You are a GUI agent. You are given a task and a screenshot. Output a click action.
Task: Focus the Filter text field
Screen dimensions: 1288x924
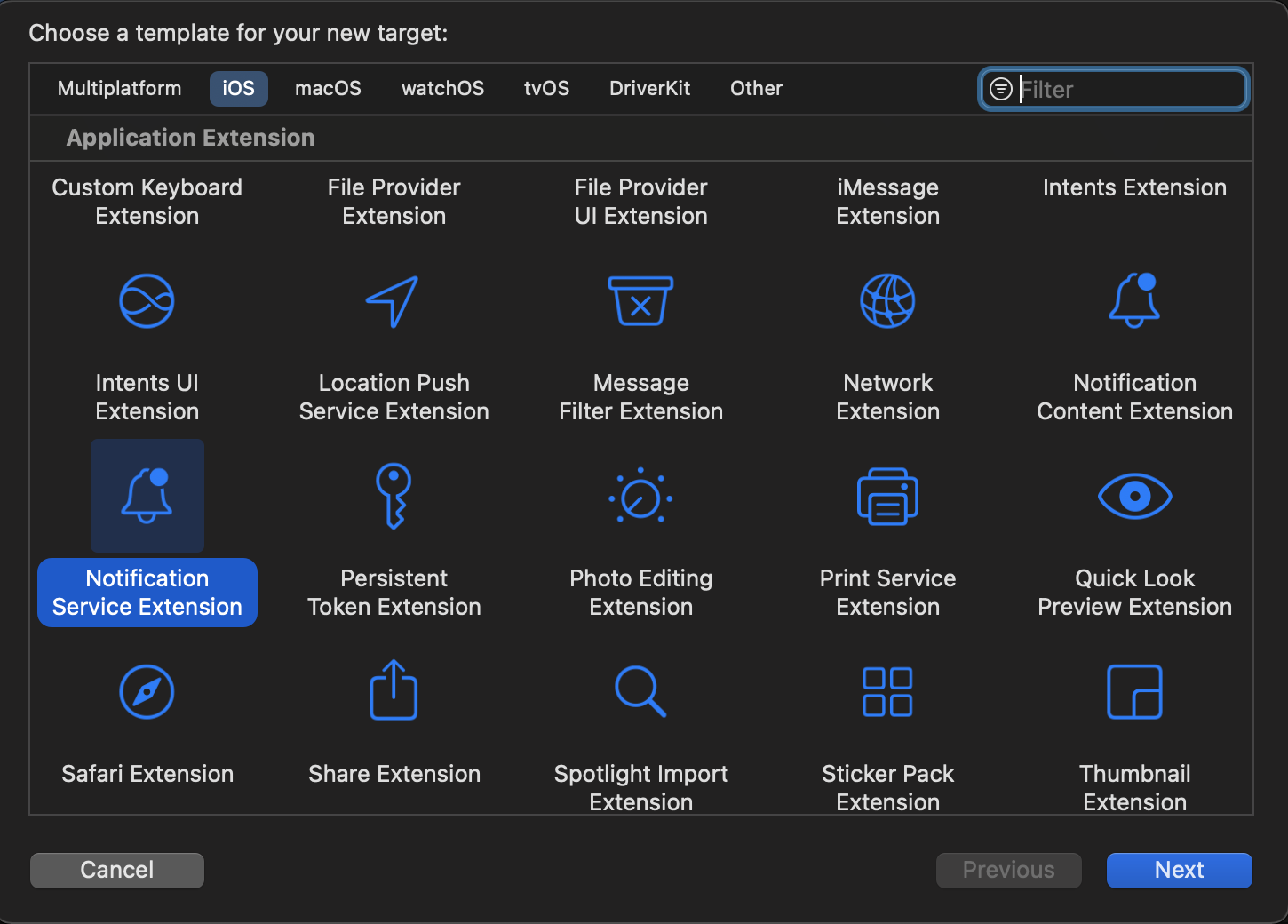[1128, 90]
